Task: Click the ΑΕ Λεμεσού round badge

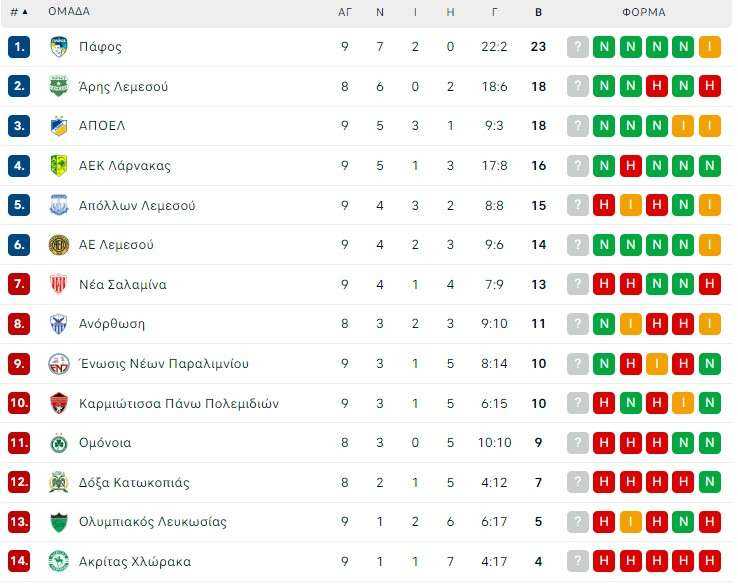Action: pos(59,245)
